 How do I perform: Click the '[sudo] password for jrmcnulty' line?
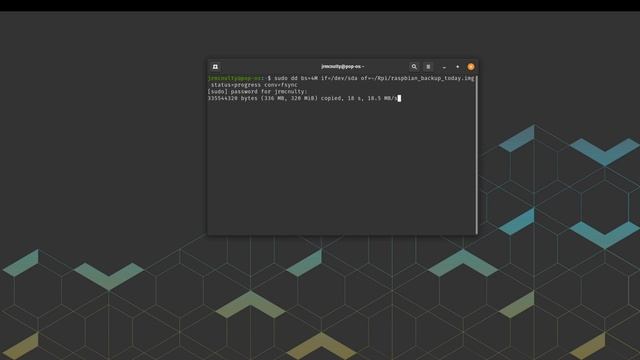pos(258,91)
